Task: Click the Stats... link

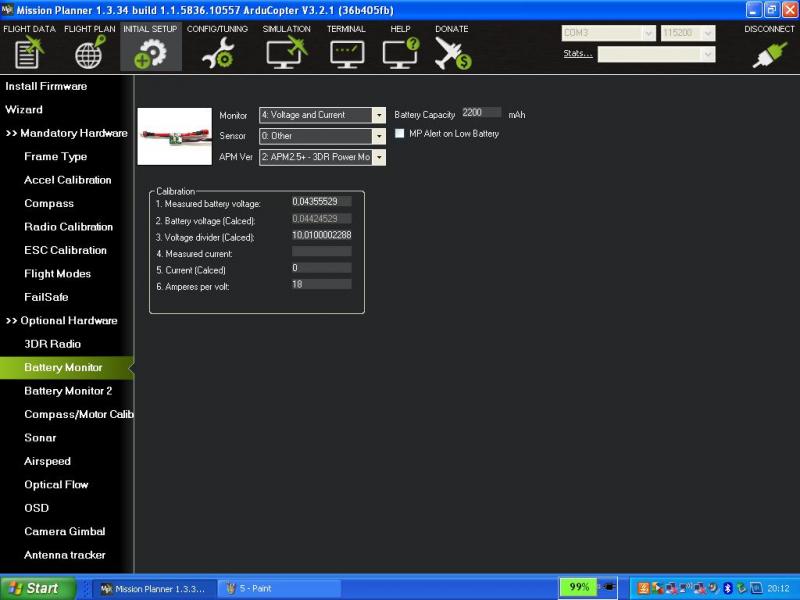Action: pyautogui.click(x=577, y=54)
